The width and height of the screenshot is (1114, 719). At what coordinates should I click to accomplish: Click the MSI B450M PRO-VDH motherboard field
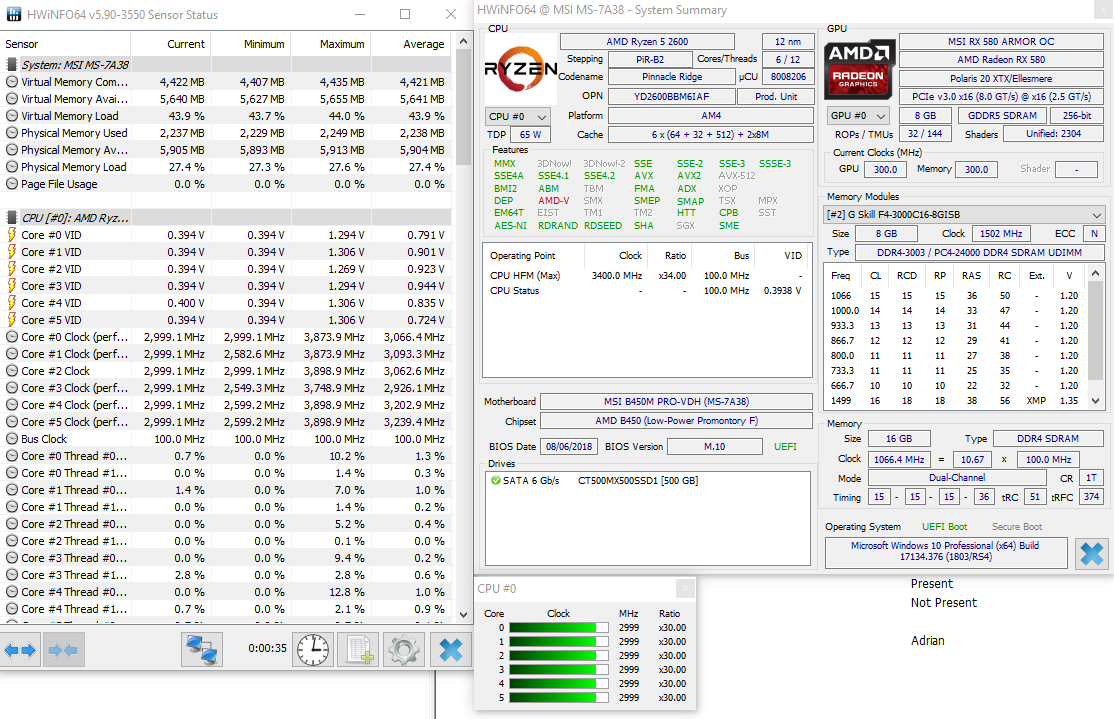tap(676, 401)
